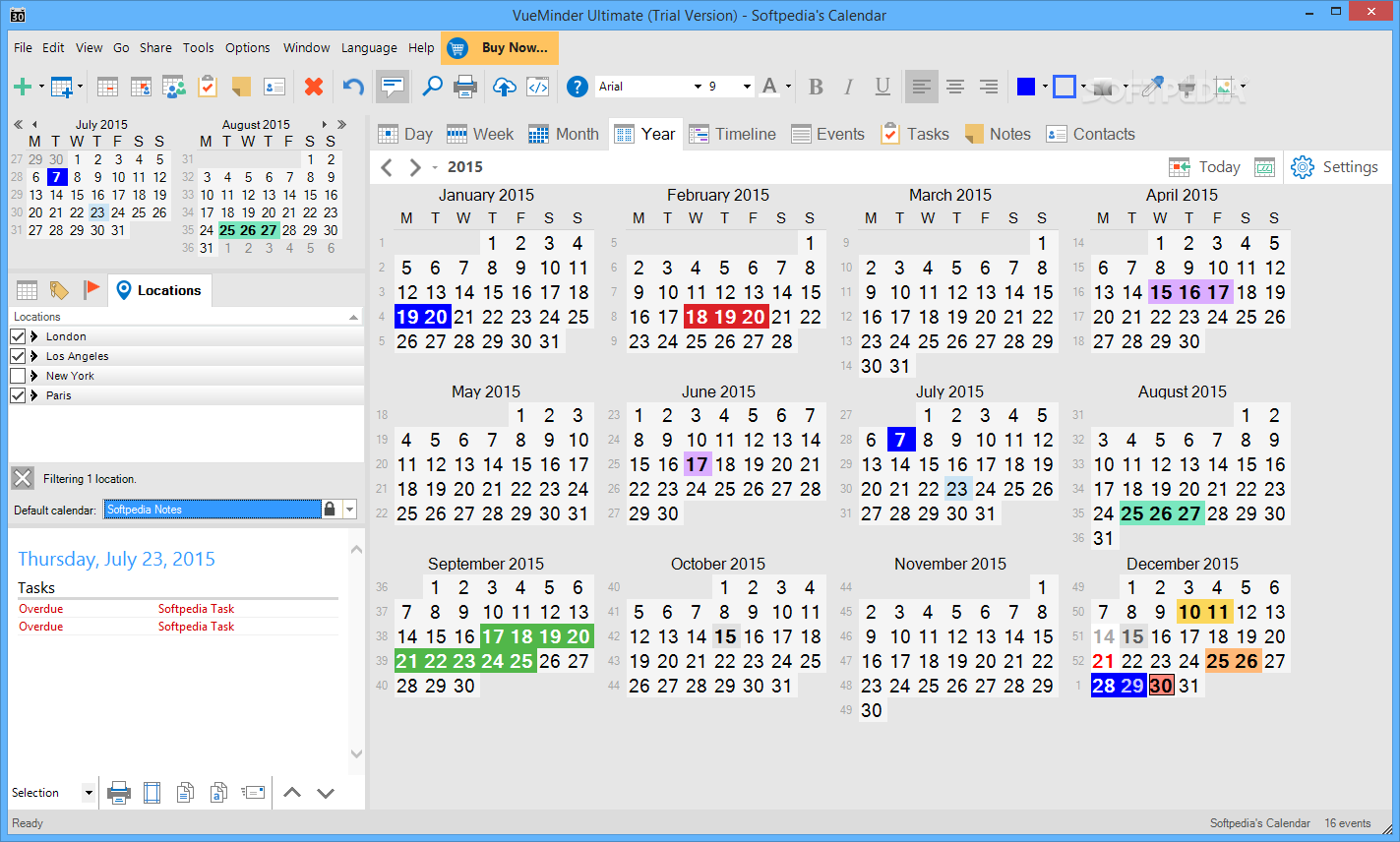Select center text alignment
Image resolution: width=1400 pixels, height=842 pixels.
coord(955,87)
